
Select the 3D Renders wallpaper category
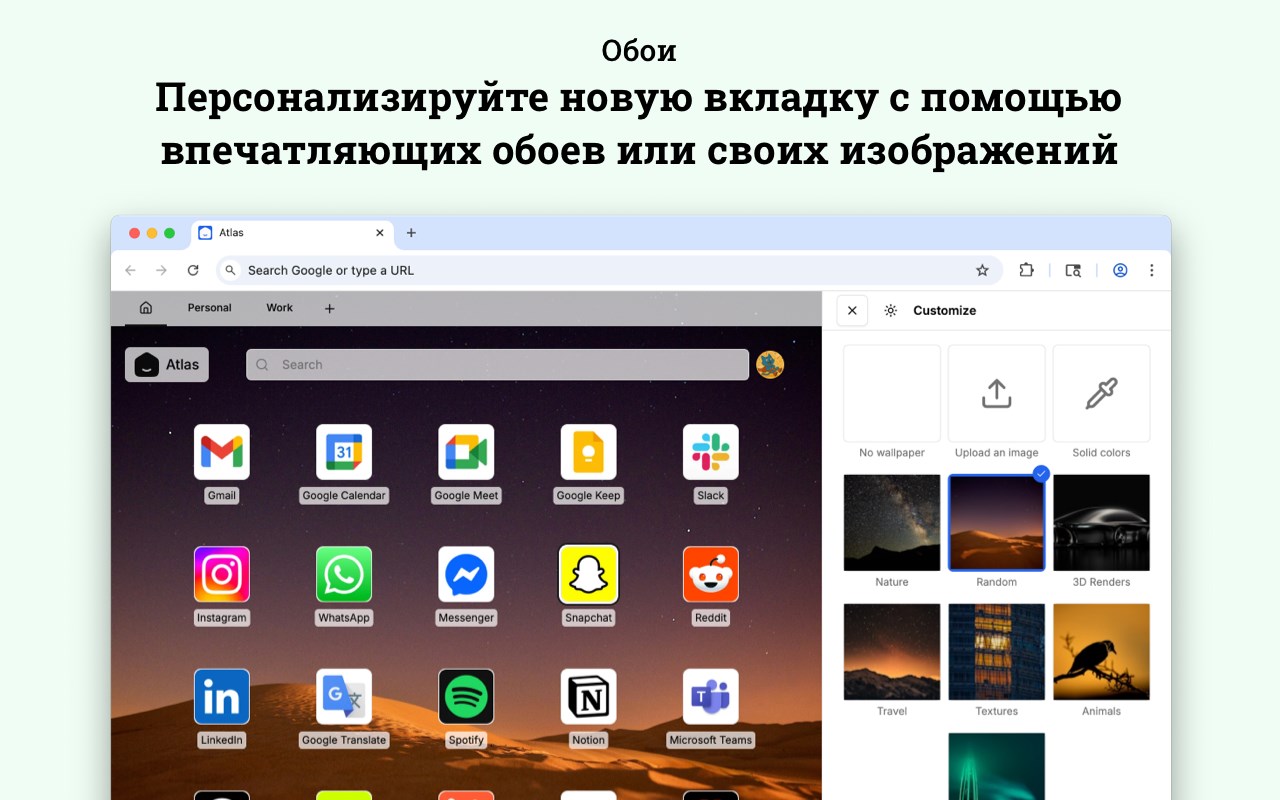1101,522
